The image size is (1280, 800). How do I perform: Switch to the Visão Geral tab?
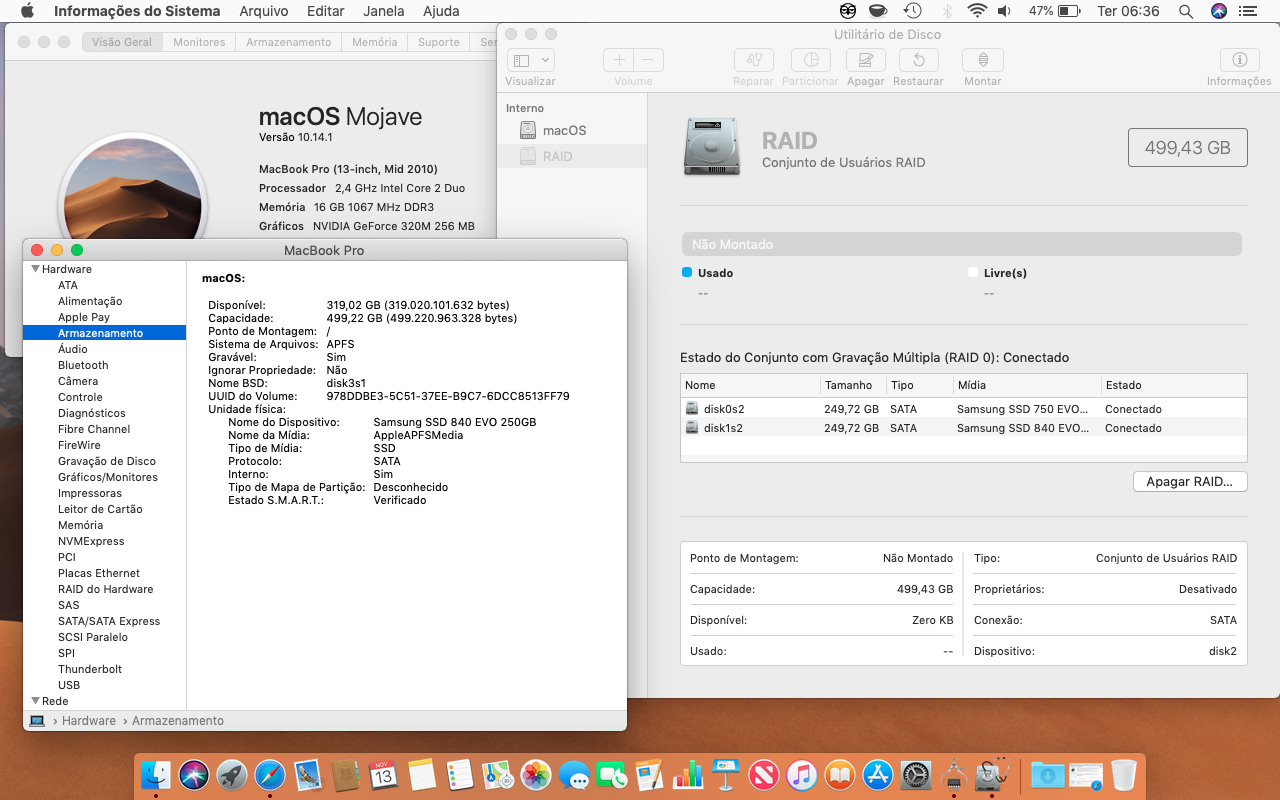pos(122,42)
